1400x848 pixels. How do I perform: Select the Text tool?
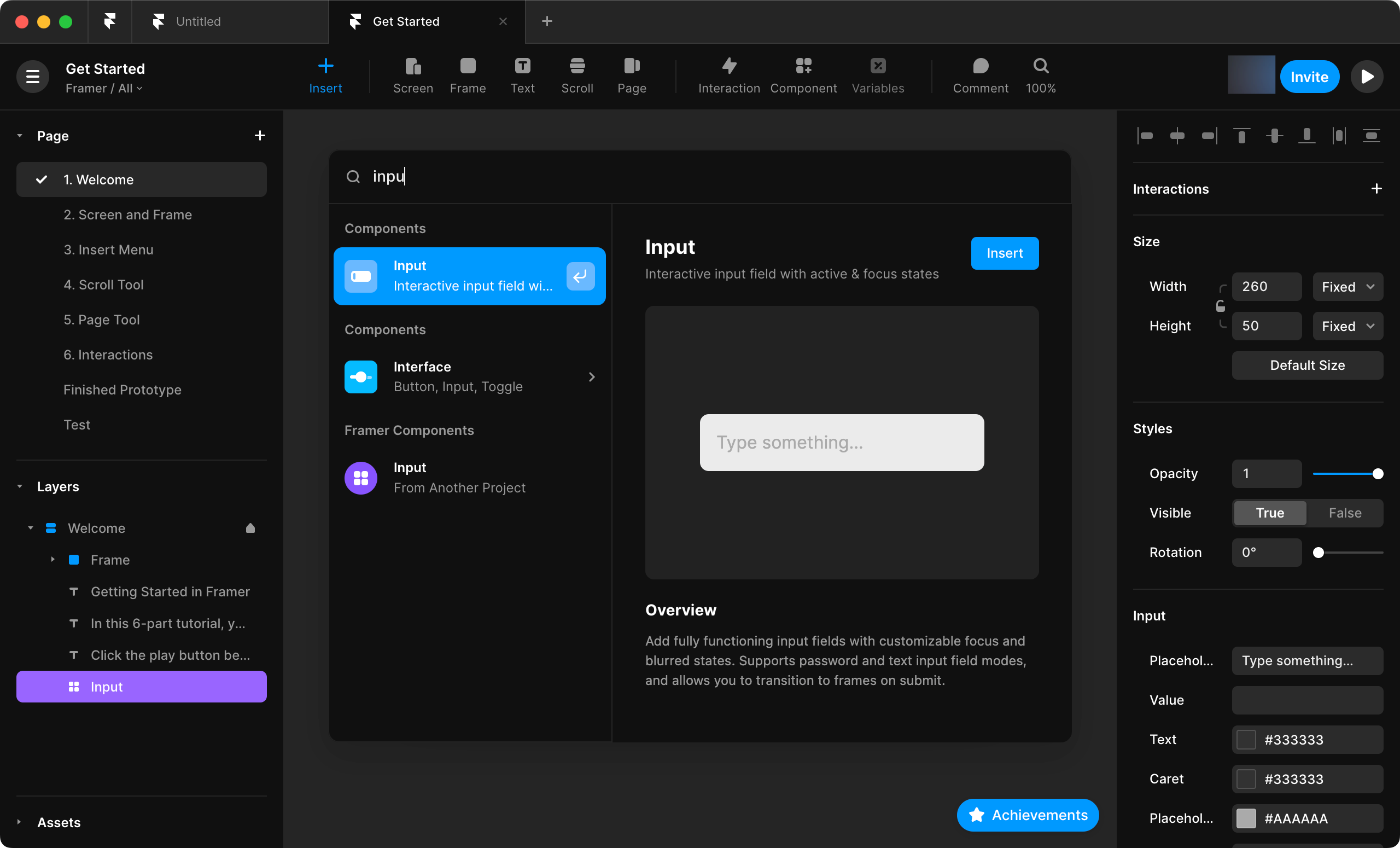(x=522, y=75)
